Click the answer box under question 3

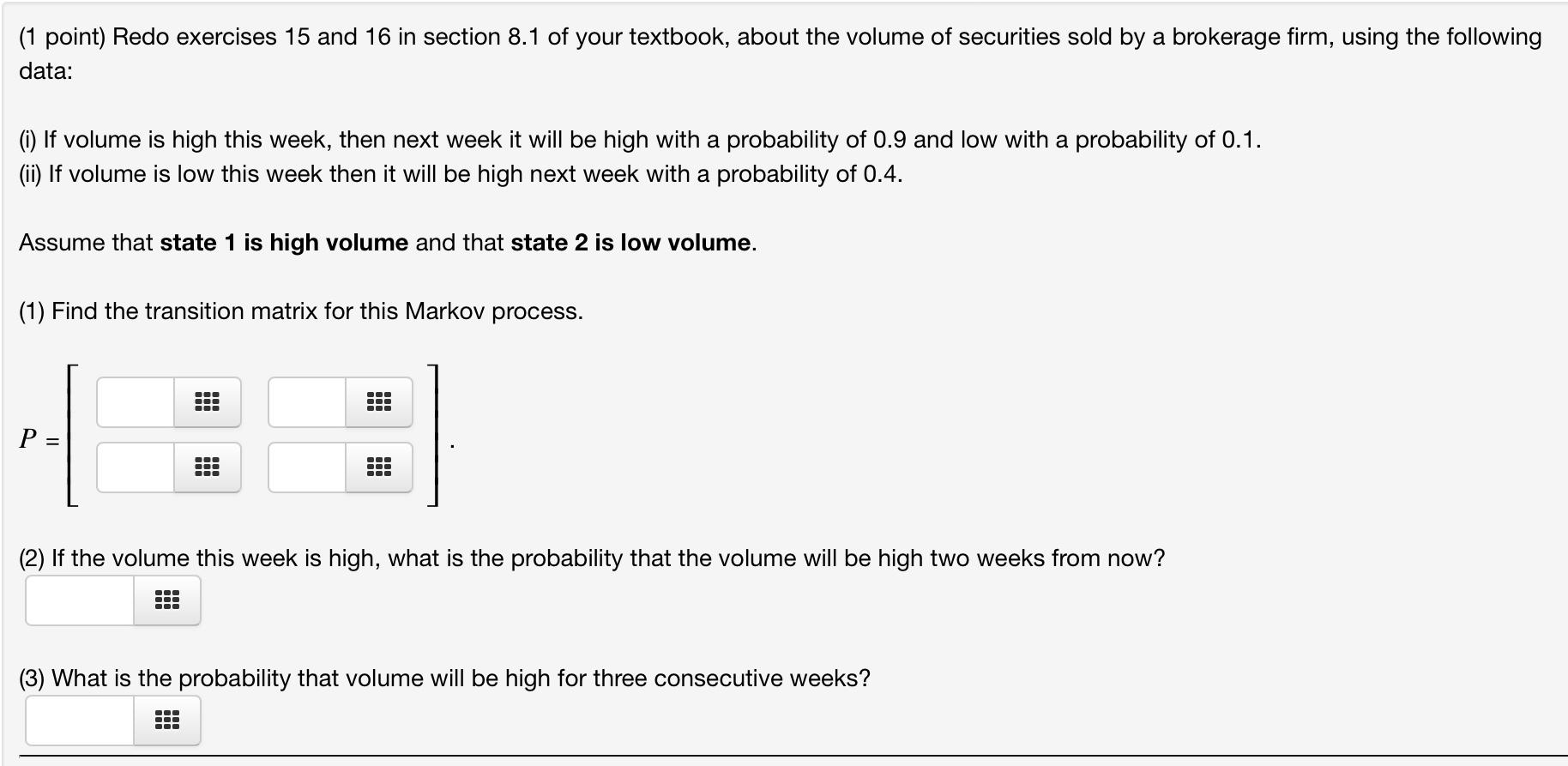point(77,721)
